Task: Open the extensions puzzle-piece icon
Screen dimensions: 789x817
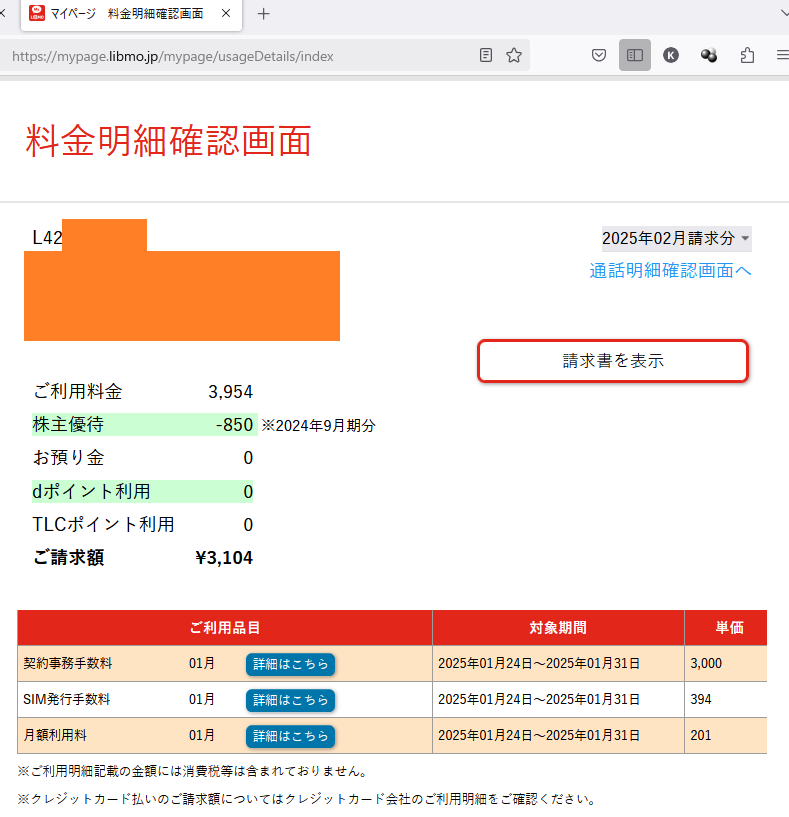Action: pyautogui.click(x=747, y=56)
